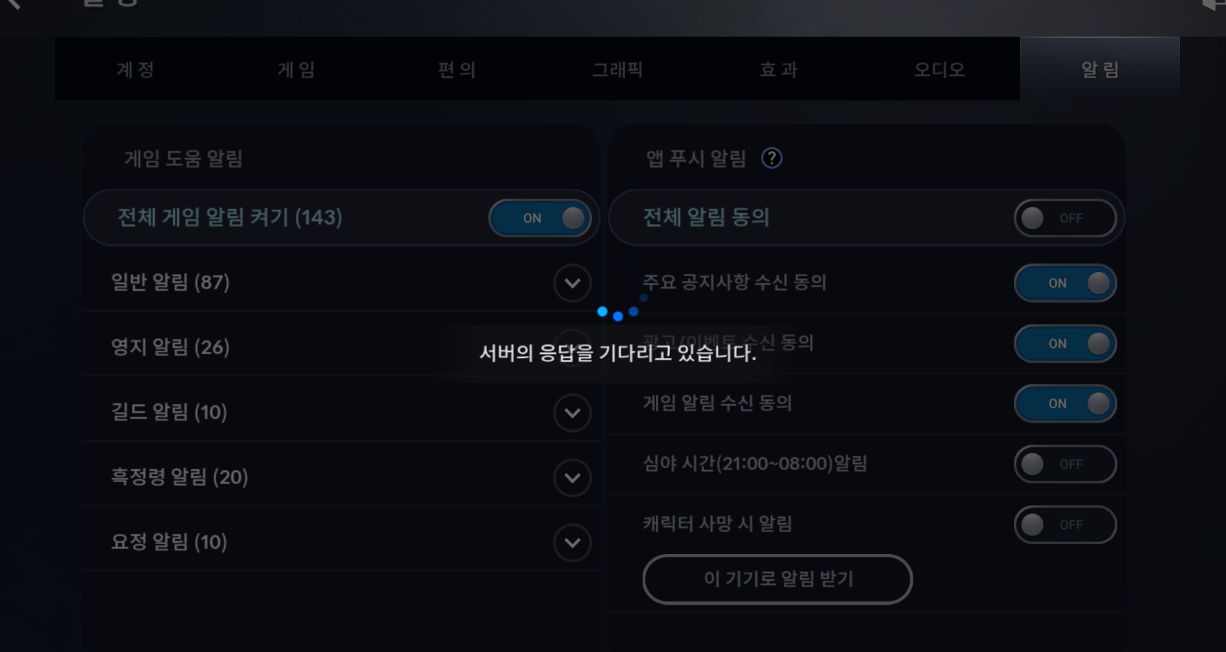This screenshot has width=1226, height=652.
Task: Go to the 그래픽 tab
Action: 618,70
